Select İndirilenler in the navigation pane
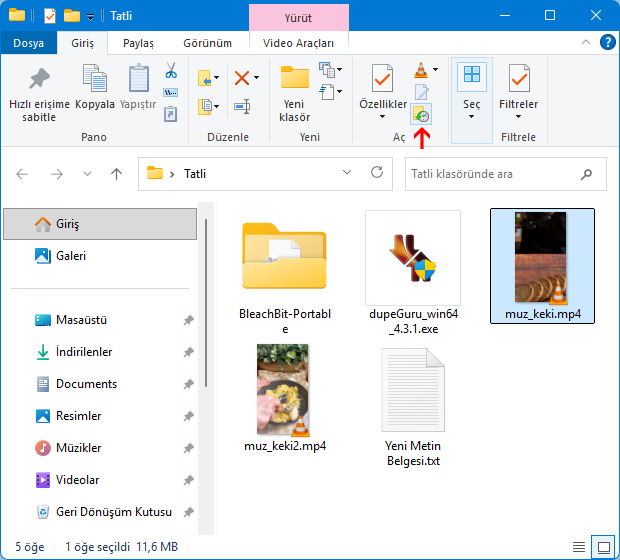The image size is (620, 560). click(83, 352)
